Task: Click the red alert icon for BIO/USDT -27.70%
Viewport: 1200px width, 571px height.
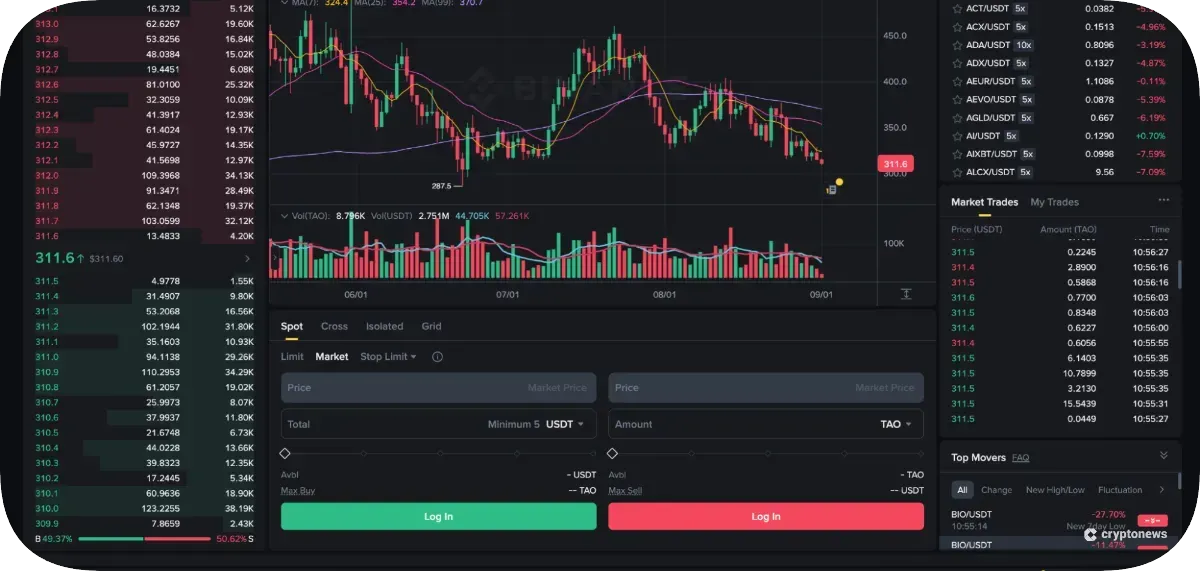Action: point(1153,520)
